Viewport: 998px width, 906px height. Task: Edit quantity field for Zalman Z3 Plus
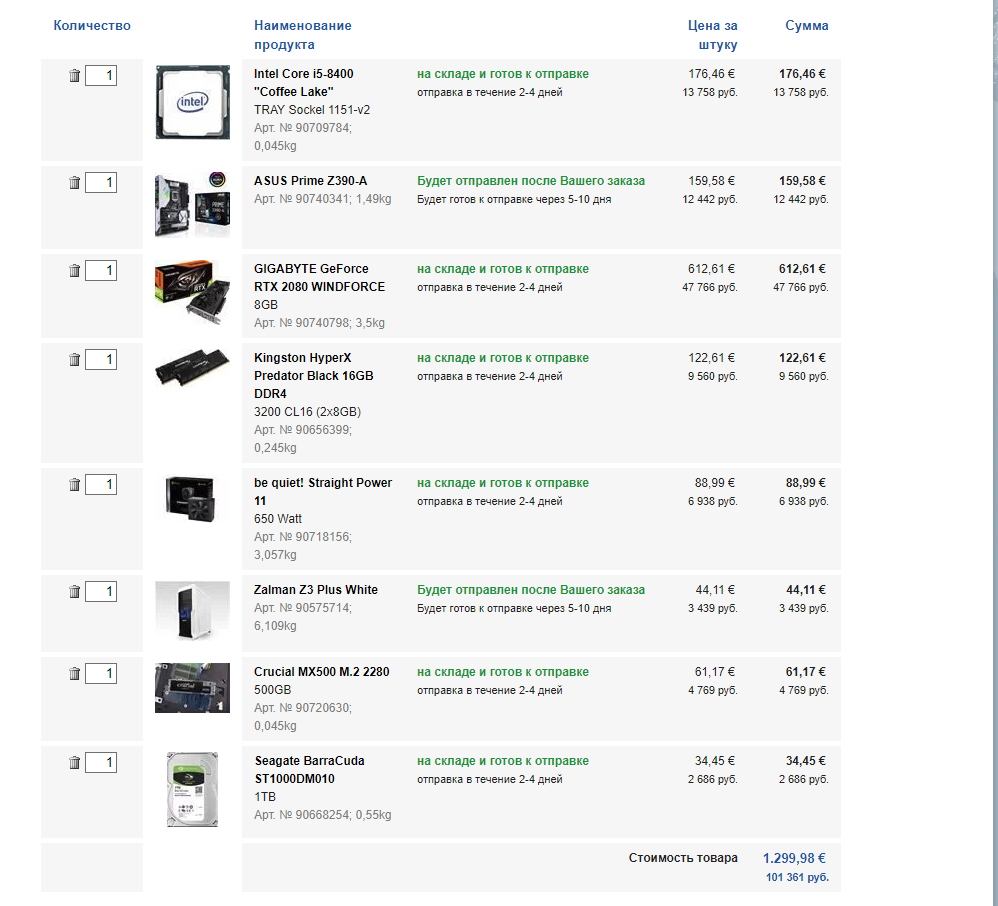[x=101, y=591]
